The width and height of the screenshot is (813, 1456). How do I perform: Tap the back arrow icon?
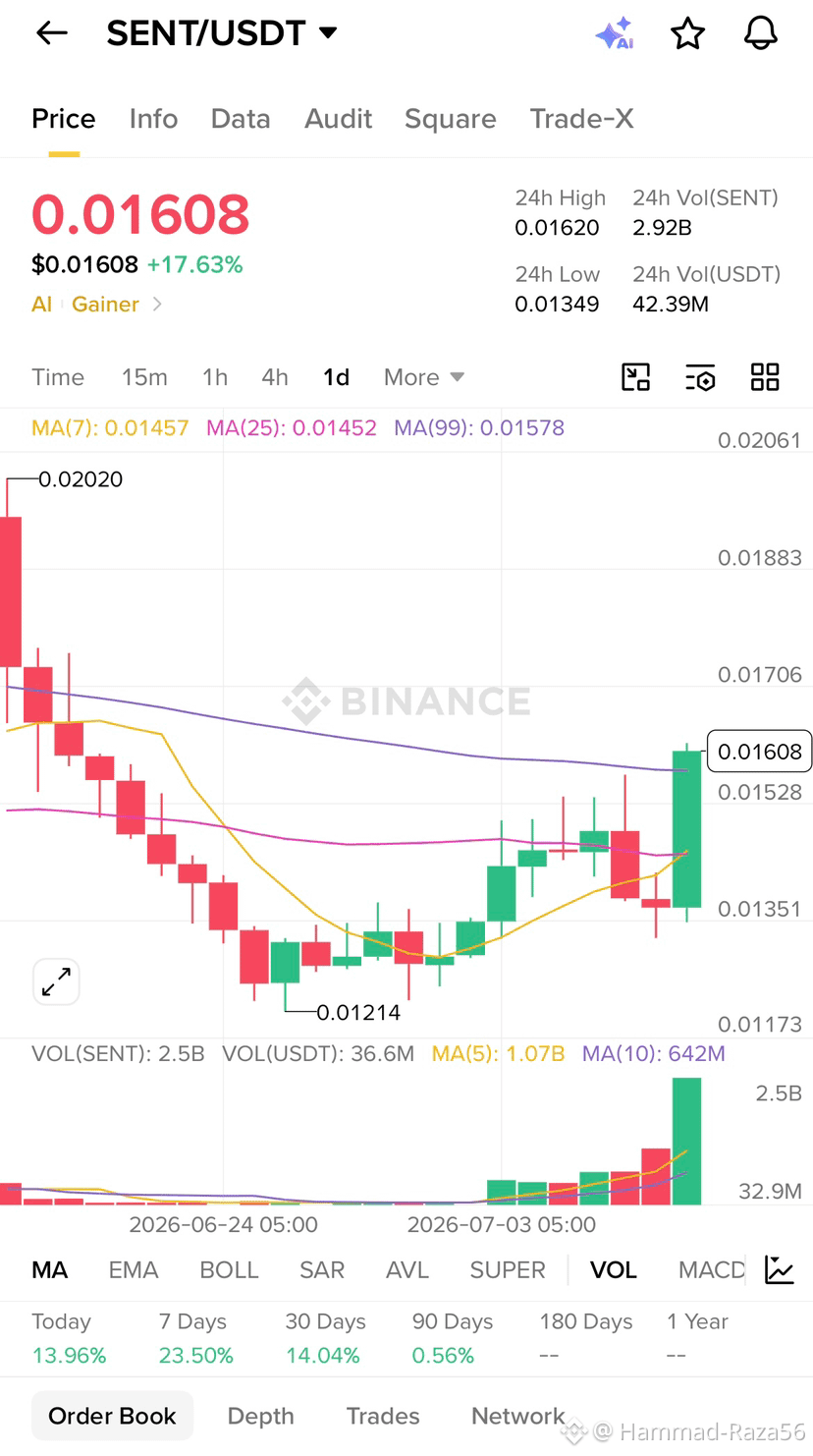click(x=52, y=32)
